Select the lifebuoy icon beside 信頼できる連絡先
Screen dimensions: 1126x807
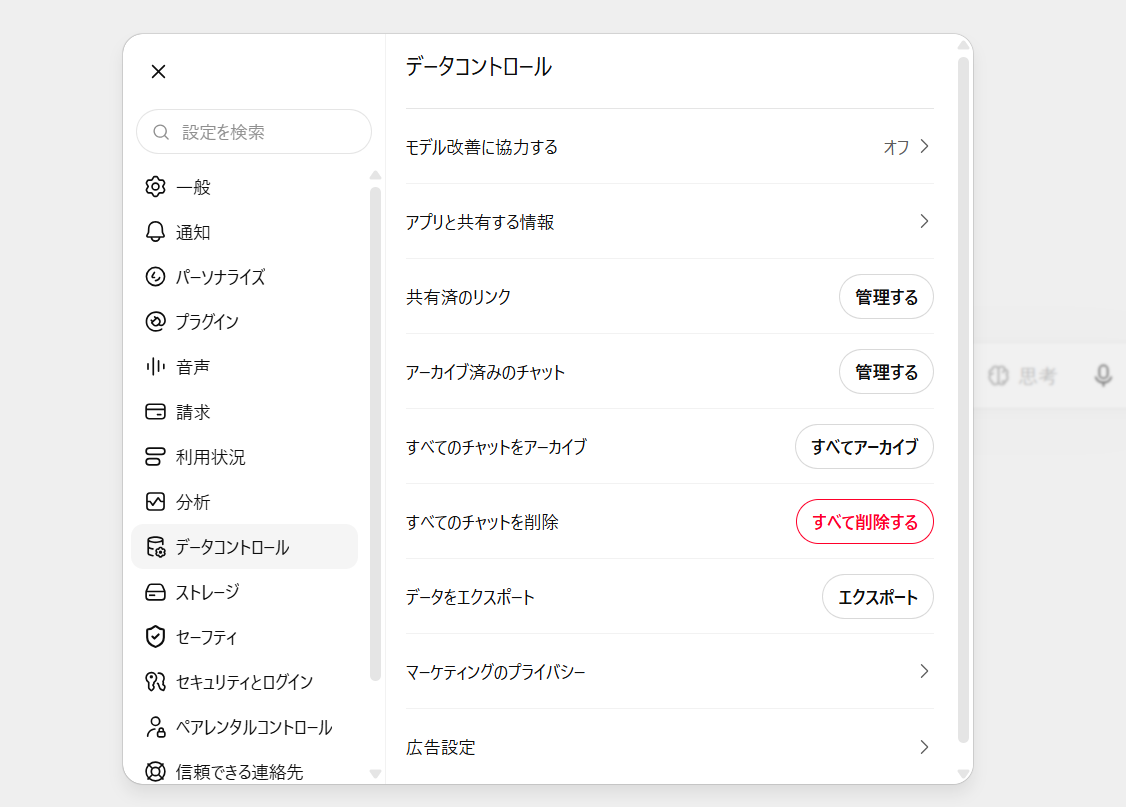coord(155,772)
